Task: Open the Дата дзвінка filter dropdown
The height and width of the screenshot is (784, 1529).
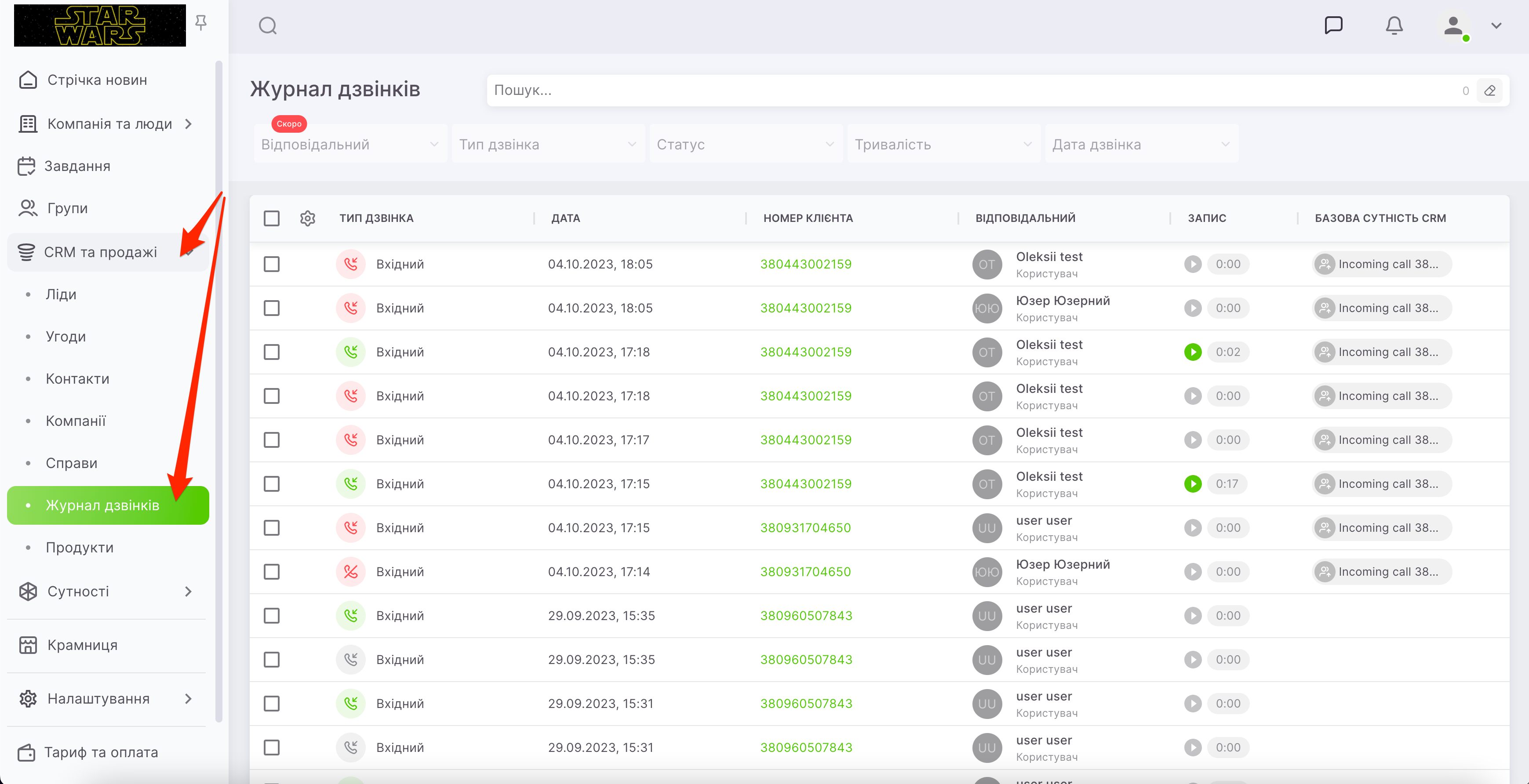Action: point(1140,145)
